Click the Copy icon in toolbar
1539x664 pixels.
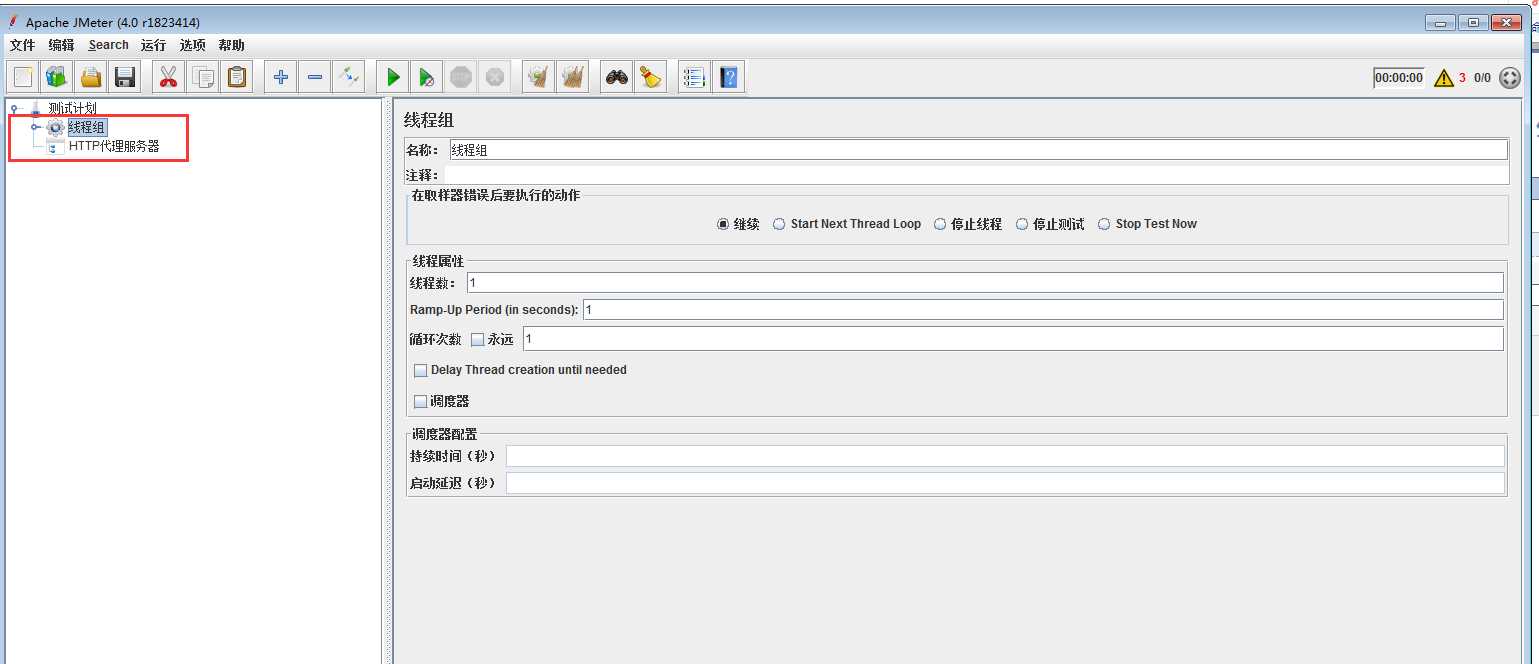coord(203,77)
